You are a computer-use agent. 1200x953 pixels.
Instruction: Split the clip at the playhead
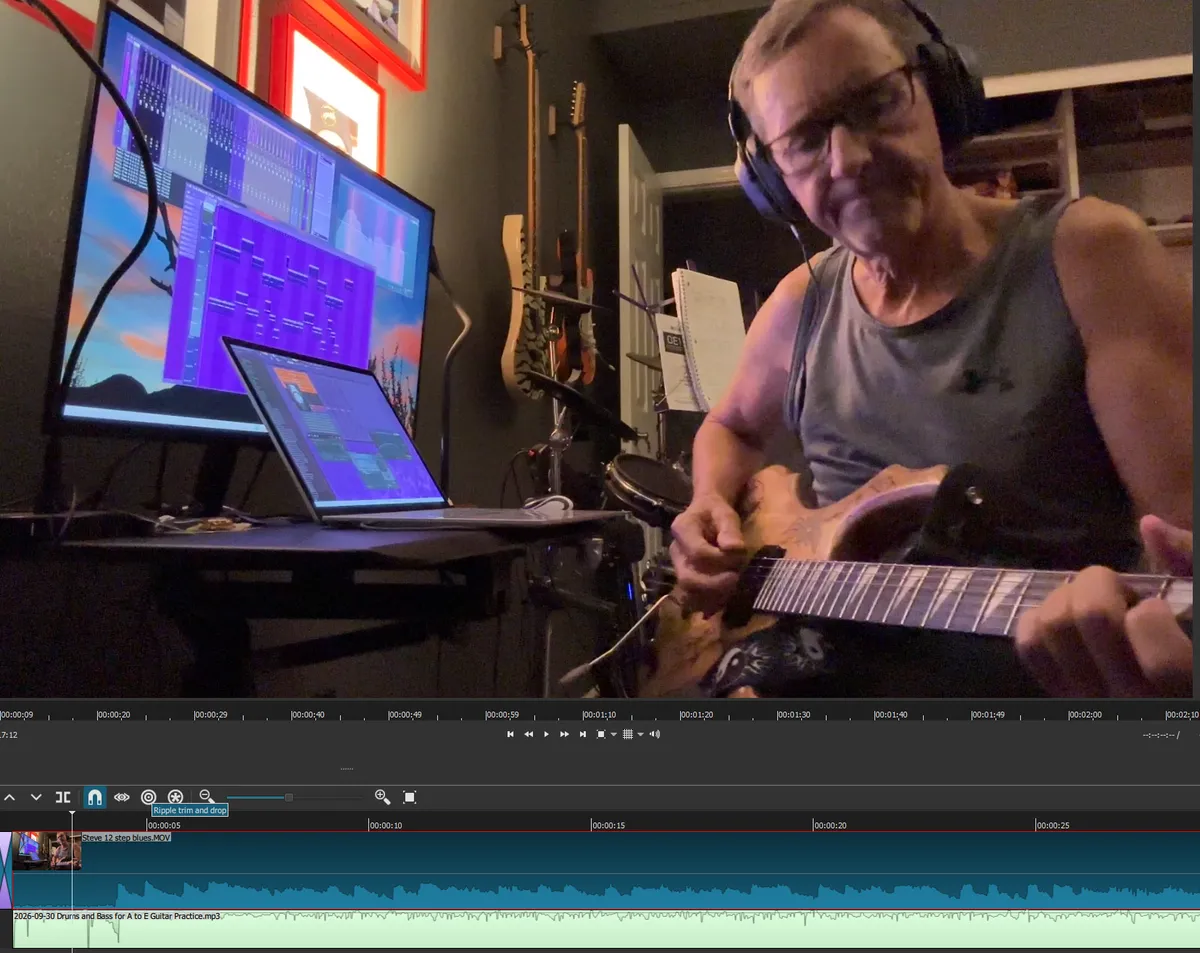[x=63, y=797]
